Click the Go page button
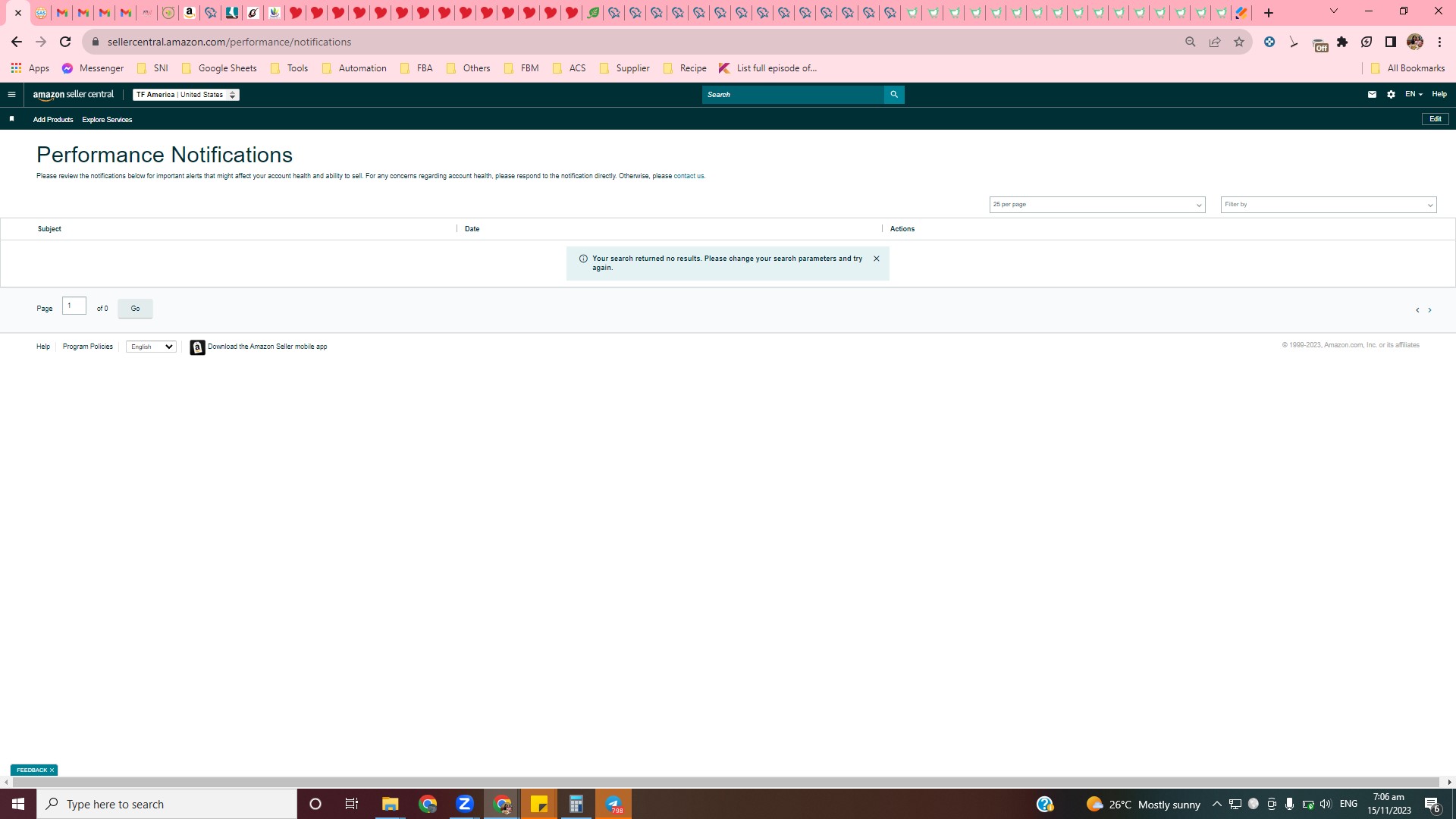This screenshot has height=819, width=1456. (x=135, y=309)
